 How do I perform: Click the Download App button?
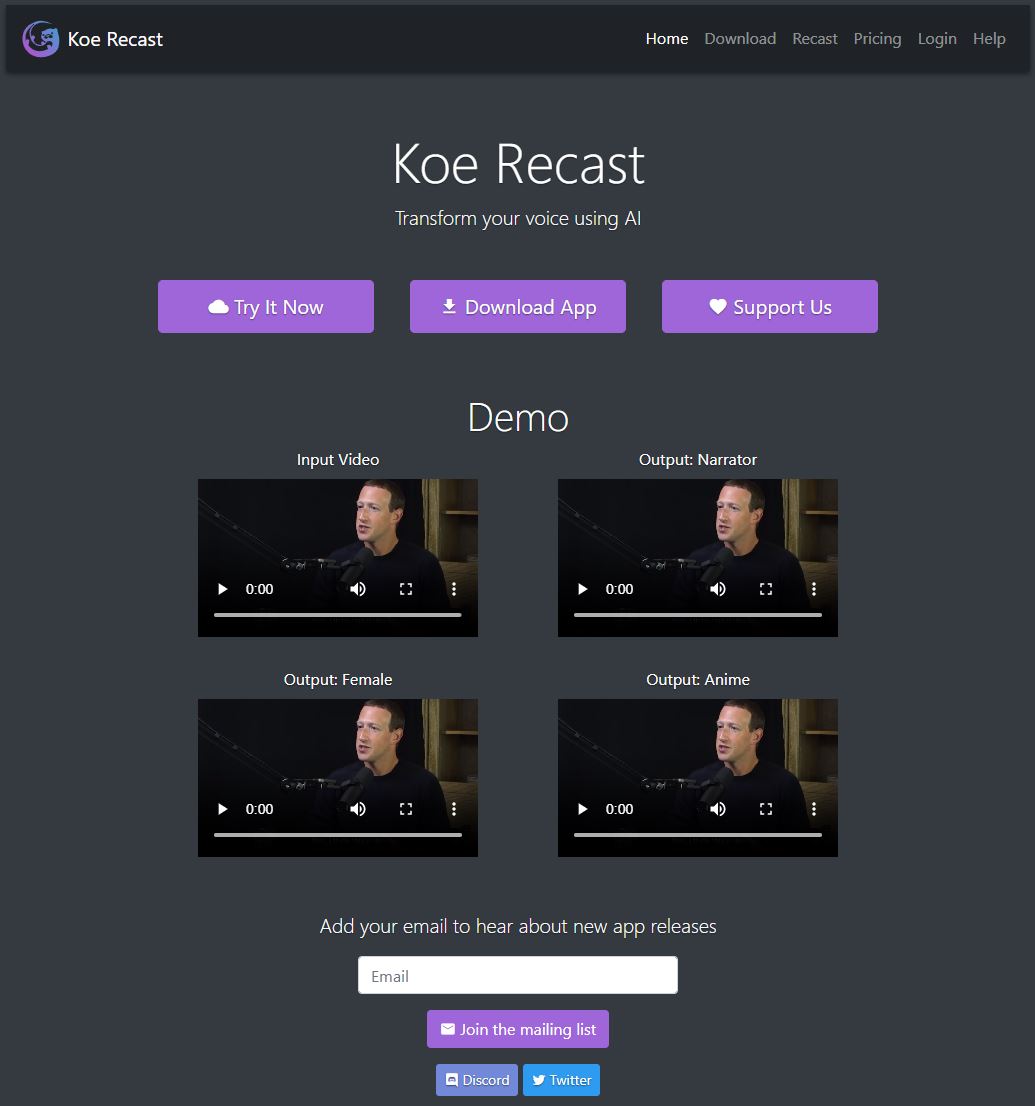tap(518, 307)
